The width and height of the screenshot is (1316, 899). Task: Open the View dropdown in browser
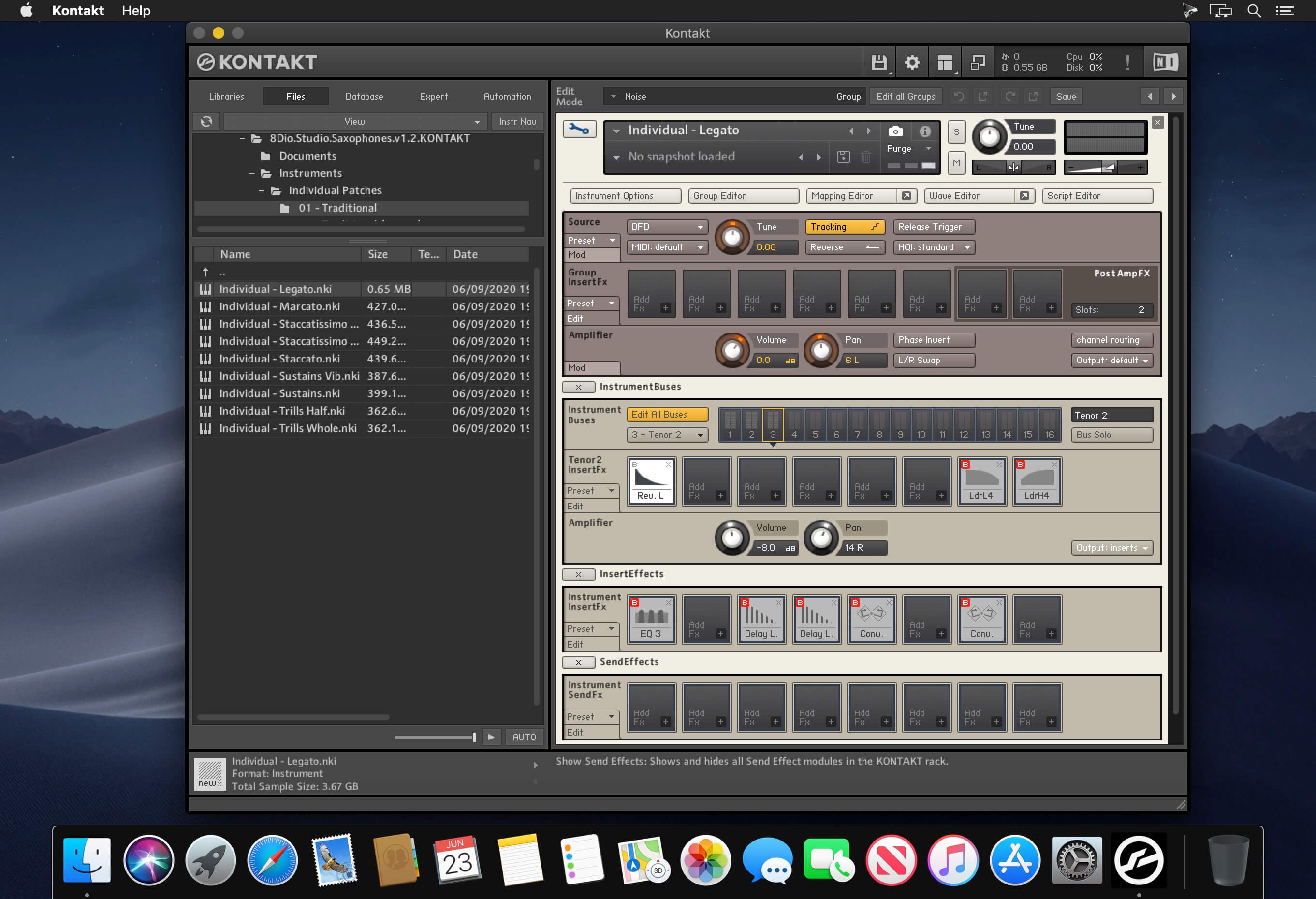[x=355, y=121]
